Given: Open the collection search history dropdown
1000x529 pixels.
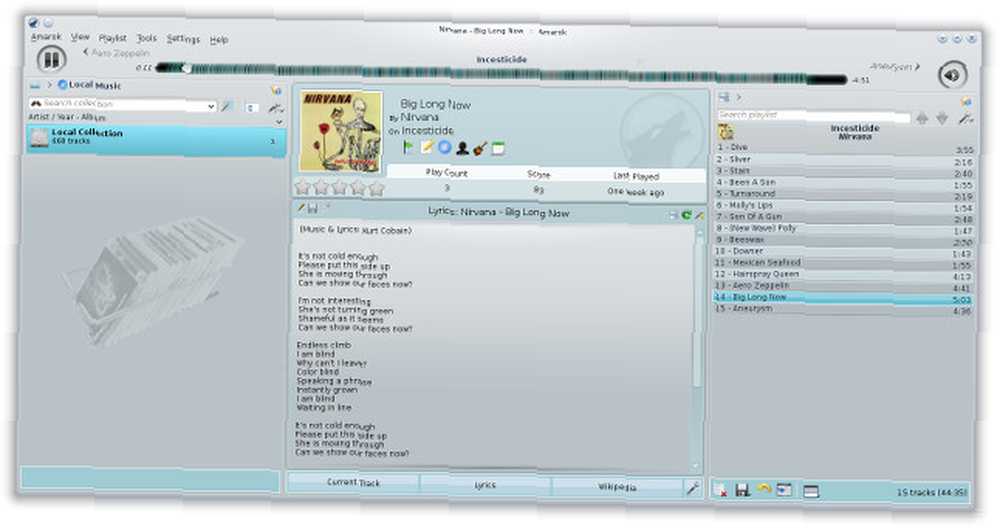Looking at the screenshot, I should click(x=211, y=107).
